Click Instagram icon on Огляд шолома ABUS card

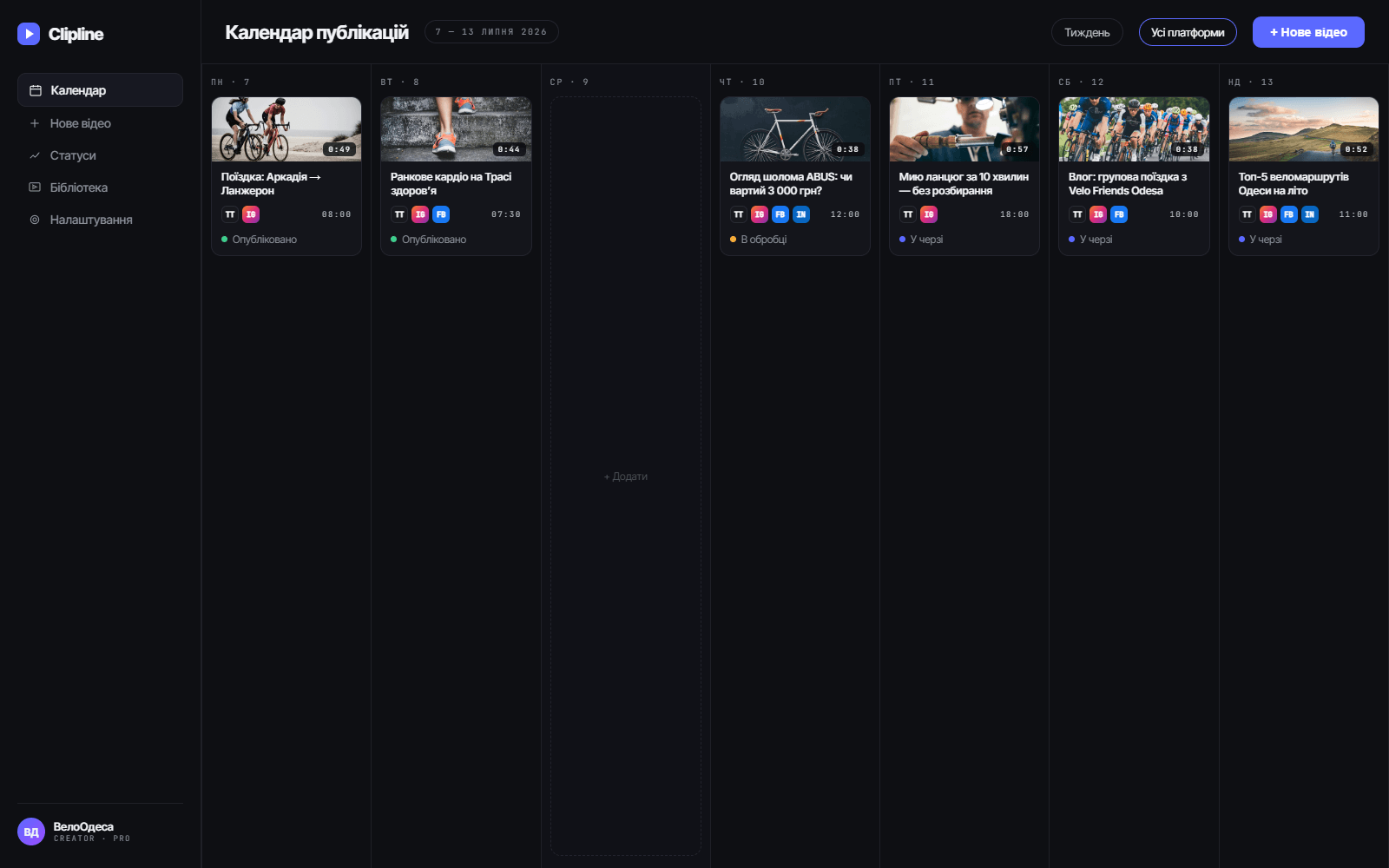(760, 214)
